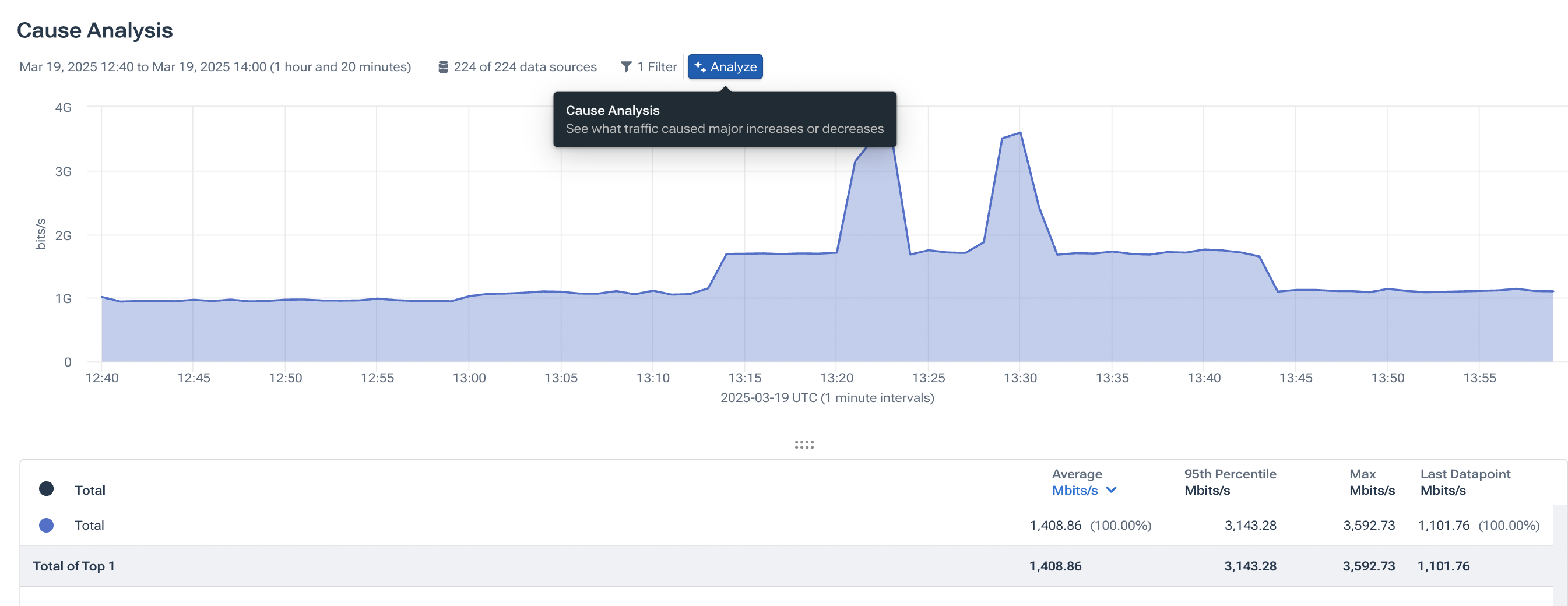Viewport: 1568px width, 606px height.
Task: Click the Max Mbits/s column header
Action: (x=1372, y=482)
